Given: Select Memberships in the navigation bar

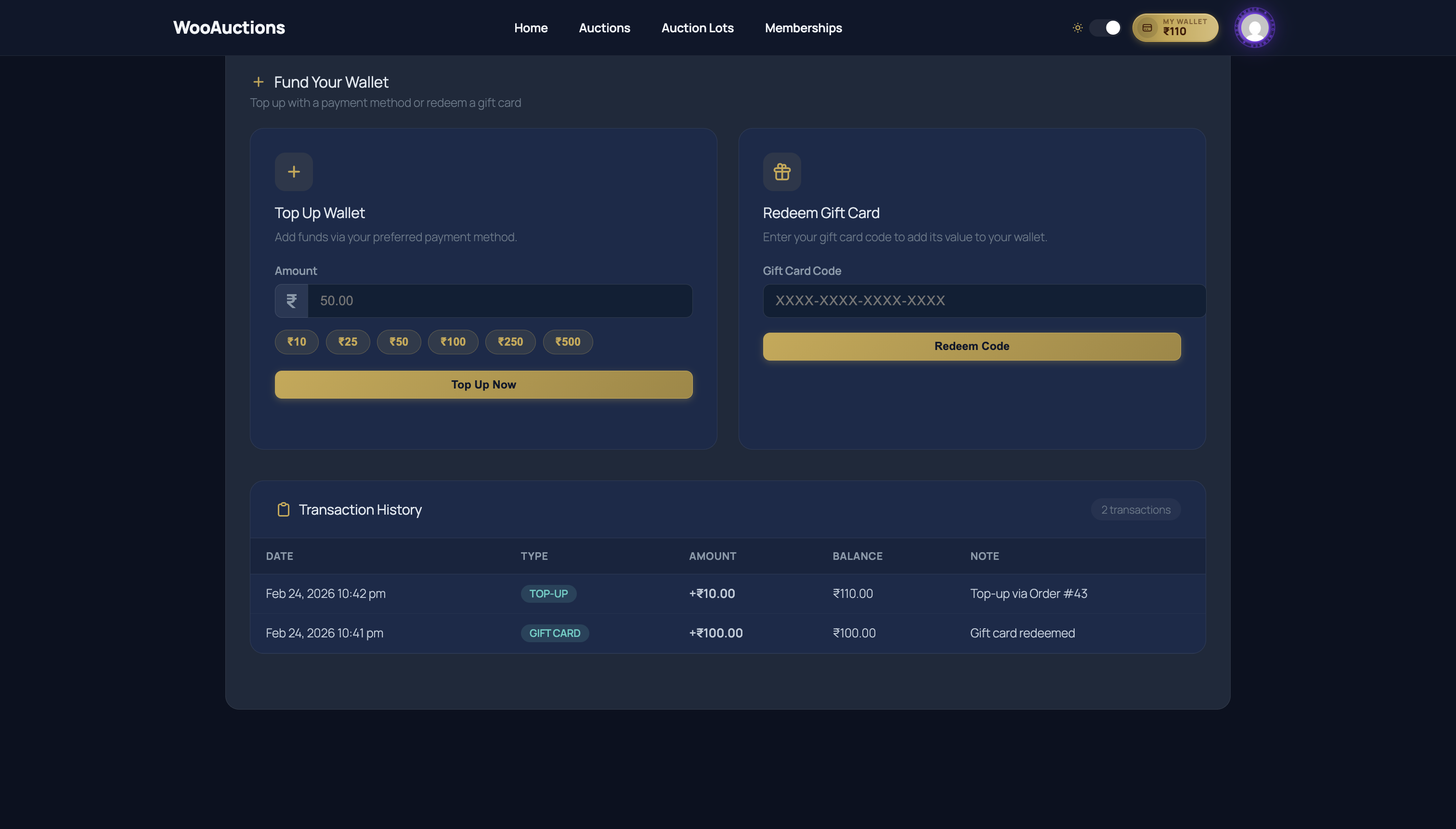Looking at the screenshot, I should click(803, 28).
